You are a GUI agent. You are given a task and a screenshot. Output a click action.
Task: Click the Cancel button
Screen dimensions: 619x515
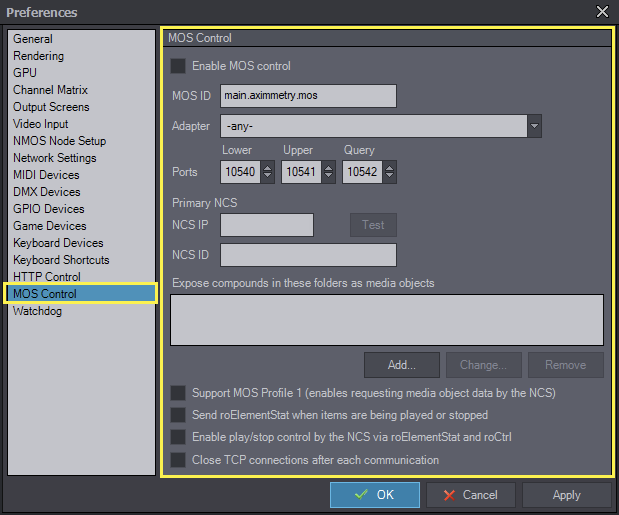tap(470, 495)
